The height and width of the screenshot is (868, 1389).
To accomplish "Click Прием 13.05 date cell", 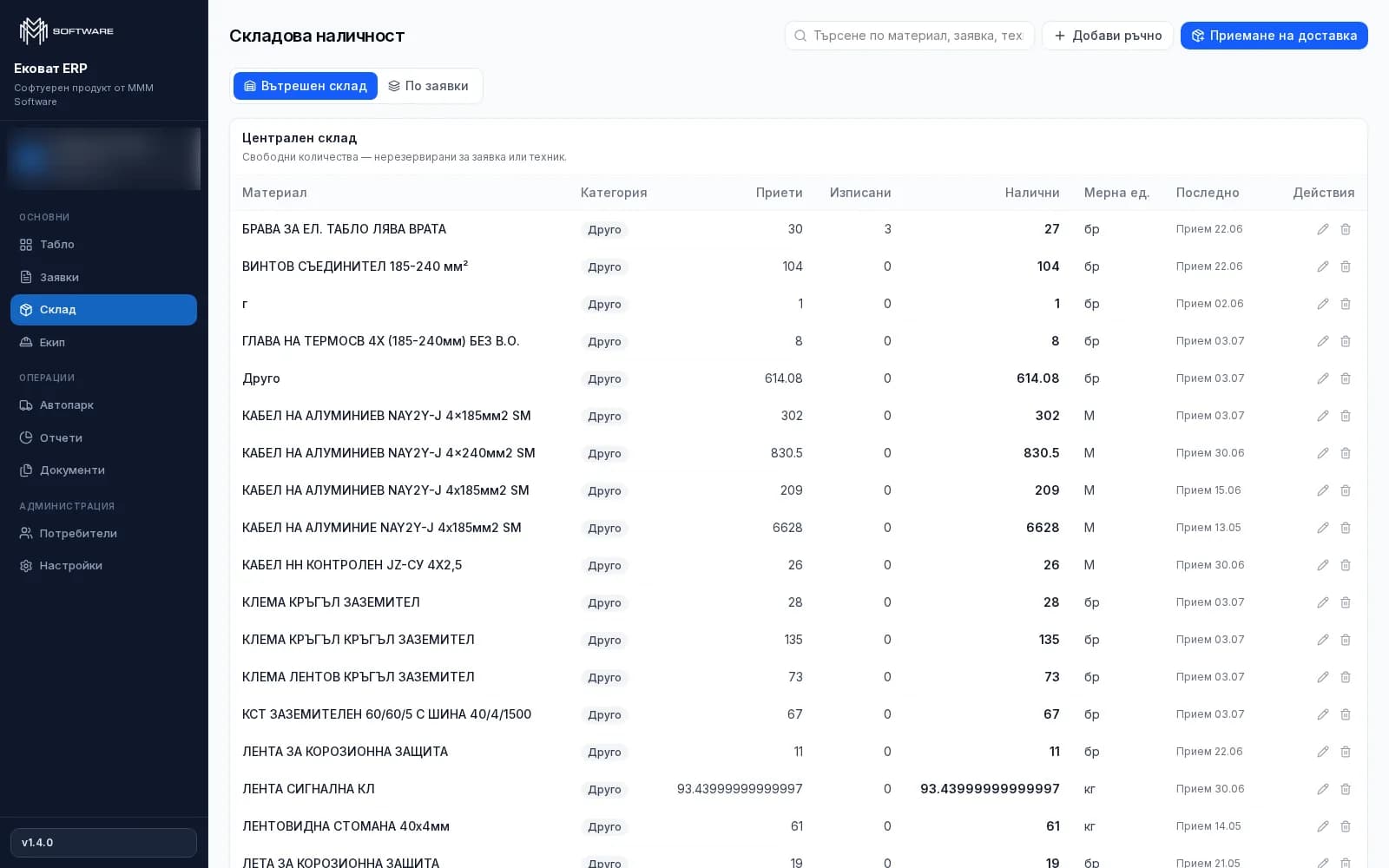I will pyautogui.click(x=1208, y=528).
